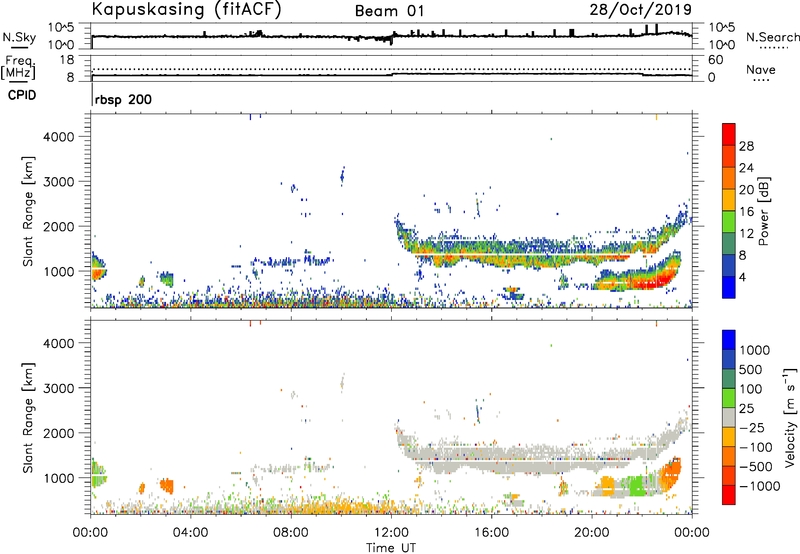Image resolution: width=800 pixels, height=554 pixels.
Task: Click the '3000' tick of the power panel
Action: 59,182
